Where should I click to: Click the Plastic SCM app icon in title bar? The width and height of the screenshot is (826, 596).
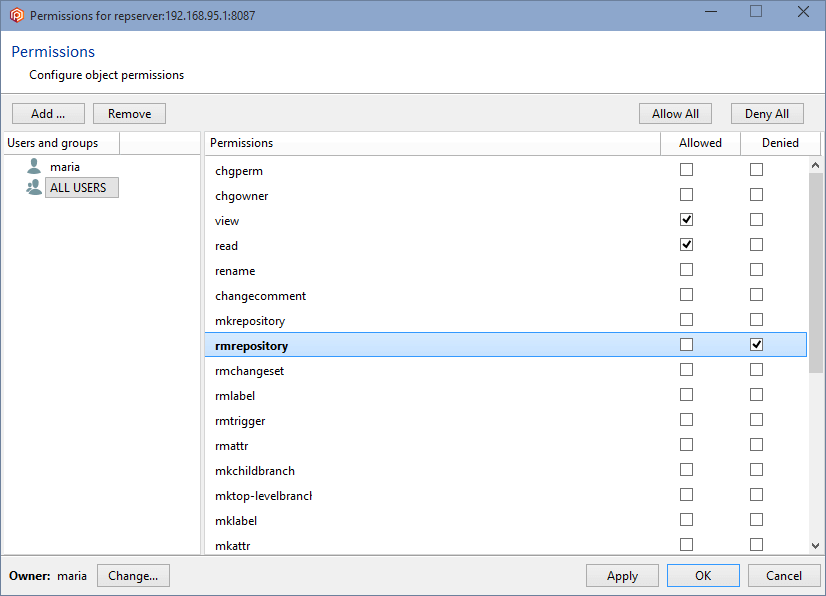(x=16, y=15)
